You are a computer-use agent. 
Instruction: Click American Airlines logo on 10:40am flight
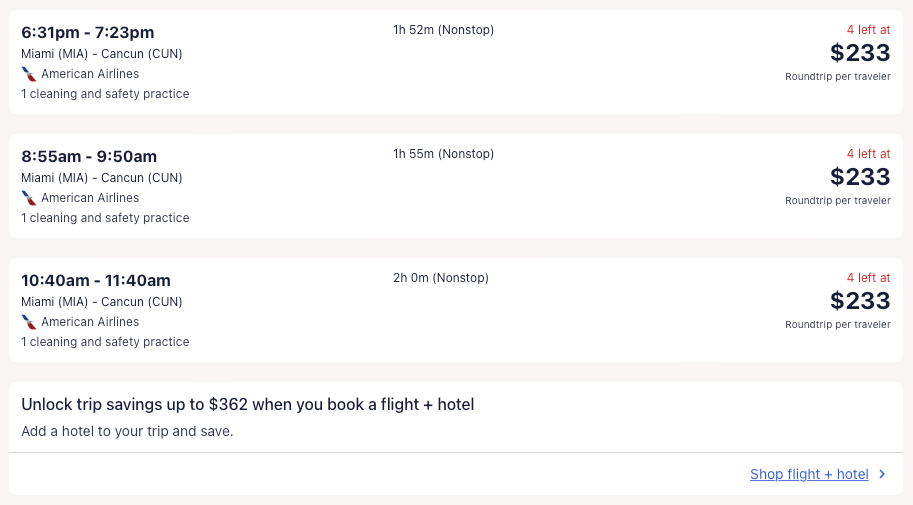click(x=29, y=322)
